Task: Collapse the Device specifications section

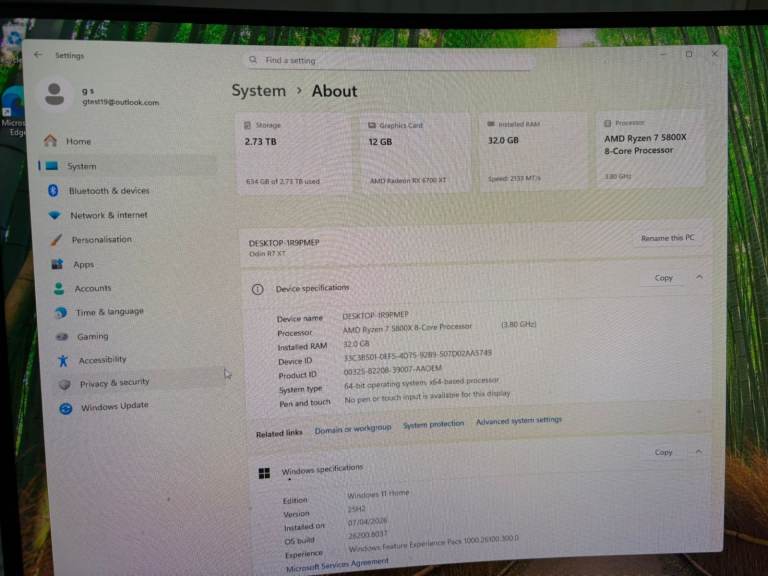Action: pos(699,277)
